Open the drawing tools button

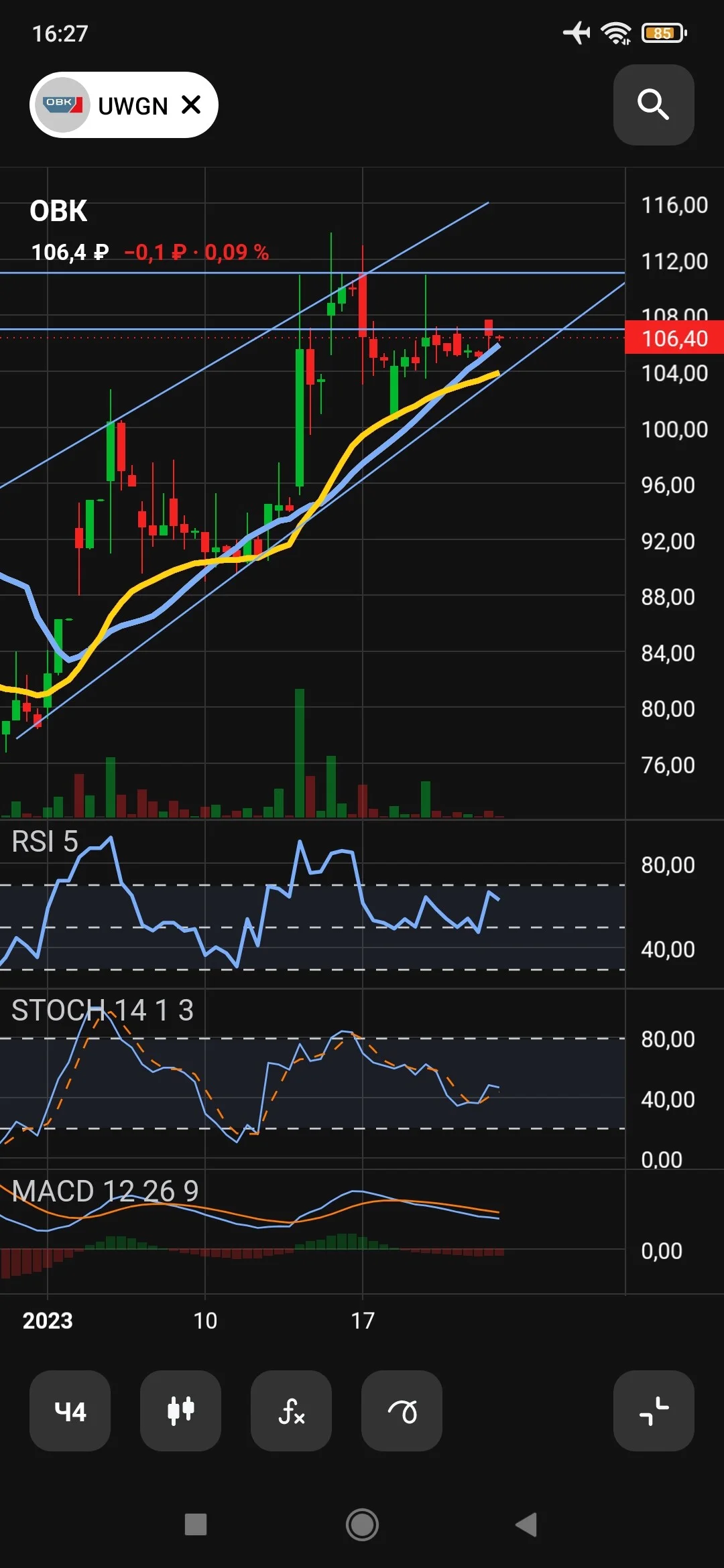402,1411
